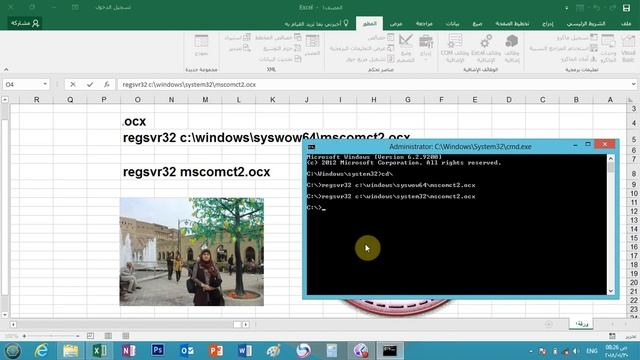Open COM Add-ins dialog
640x360 pixels.
pos(454,48)
